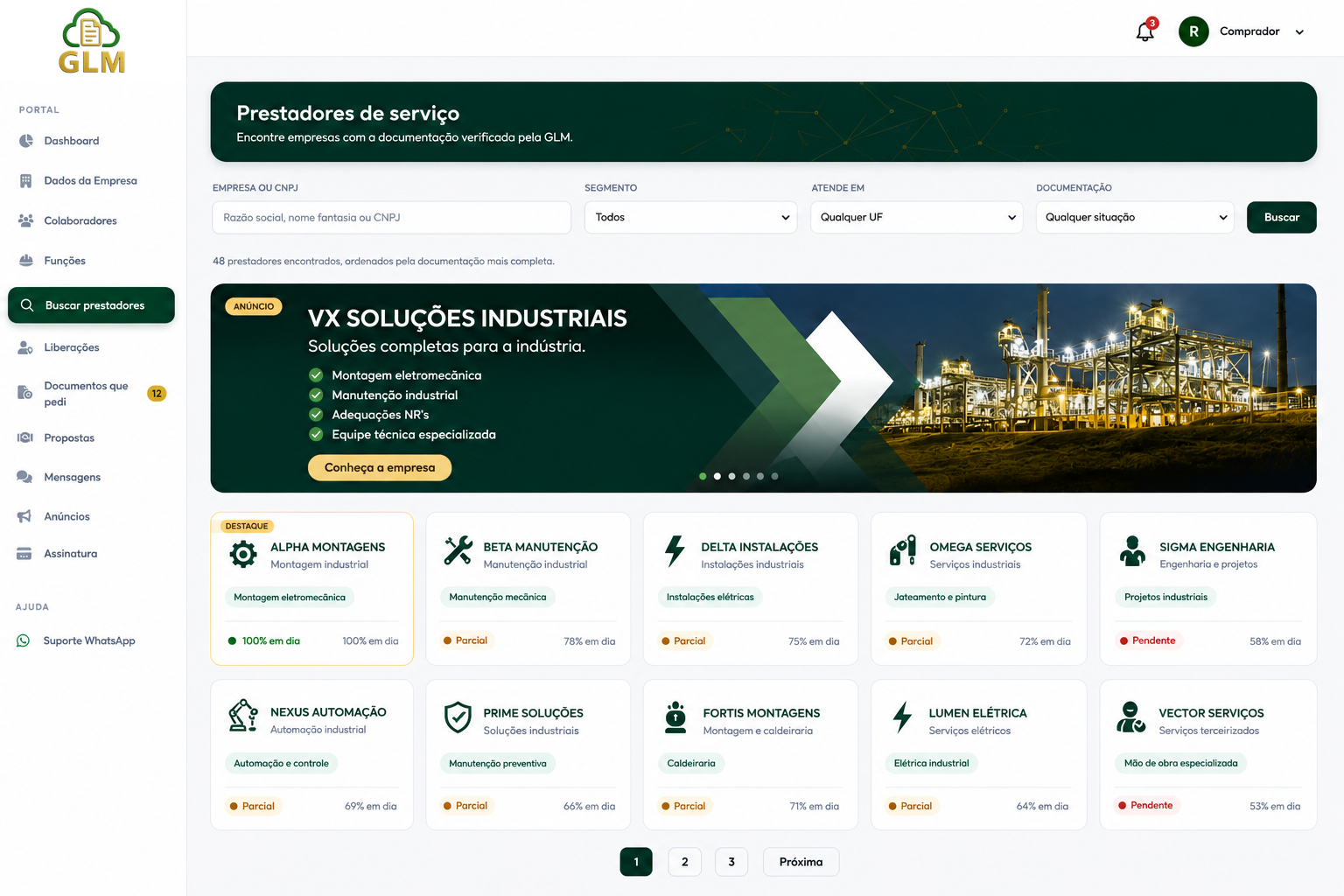Click the Jateamento e pintura tag

[940, 598]
